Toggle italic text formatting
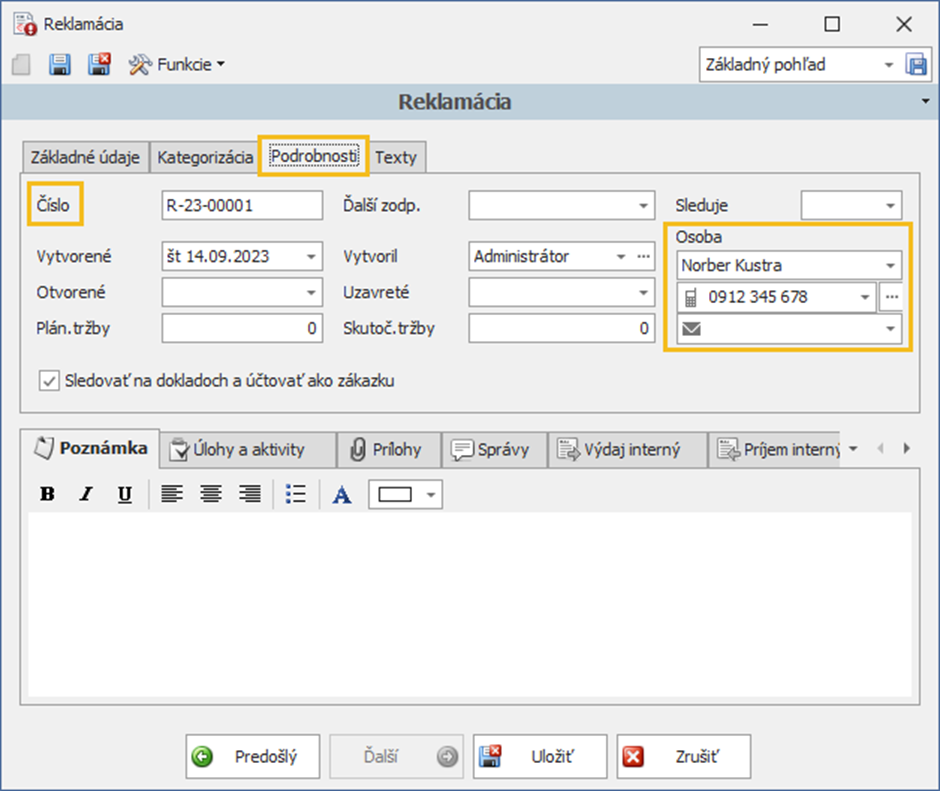This screenshot has width=940, height=791. [86, 495]
